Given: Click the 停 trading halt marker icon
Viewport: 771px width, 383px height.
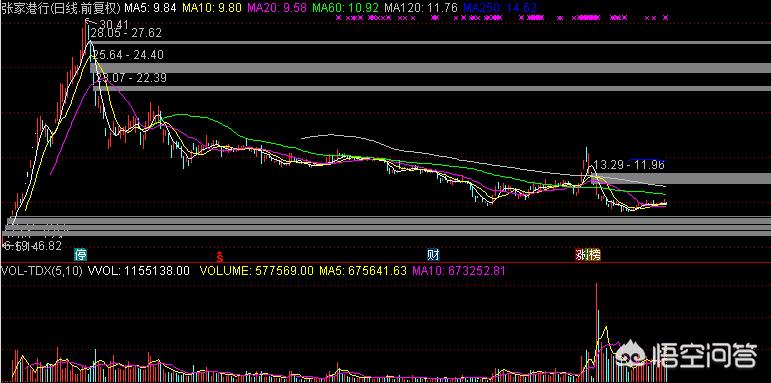Looking at the screenshot, I should [x=80, y=254].
